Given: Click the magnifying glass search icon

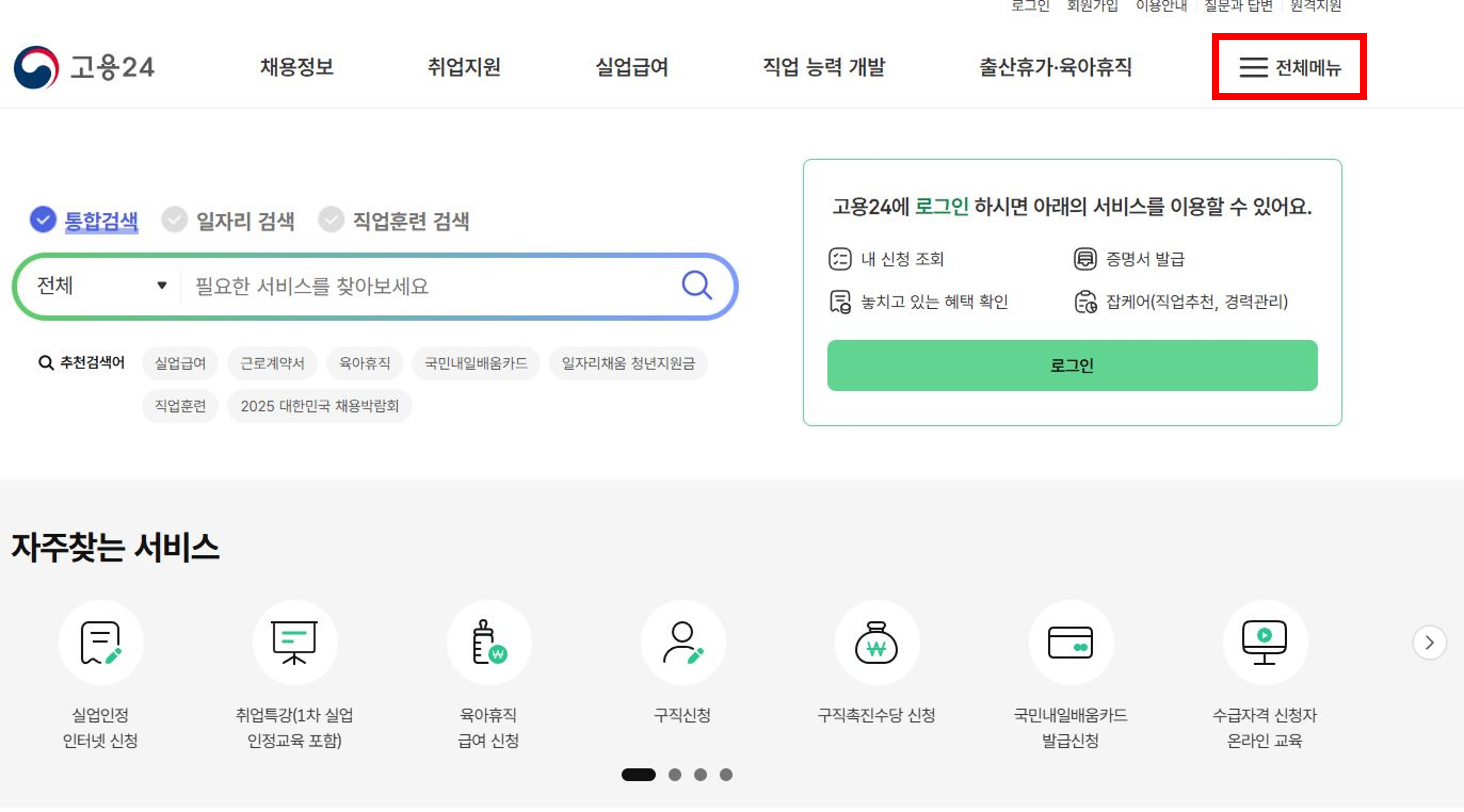Looking at the screenshot, I should pos(696,285).
